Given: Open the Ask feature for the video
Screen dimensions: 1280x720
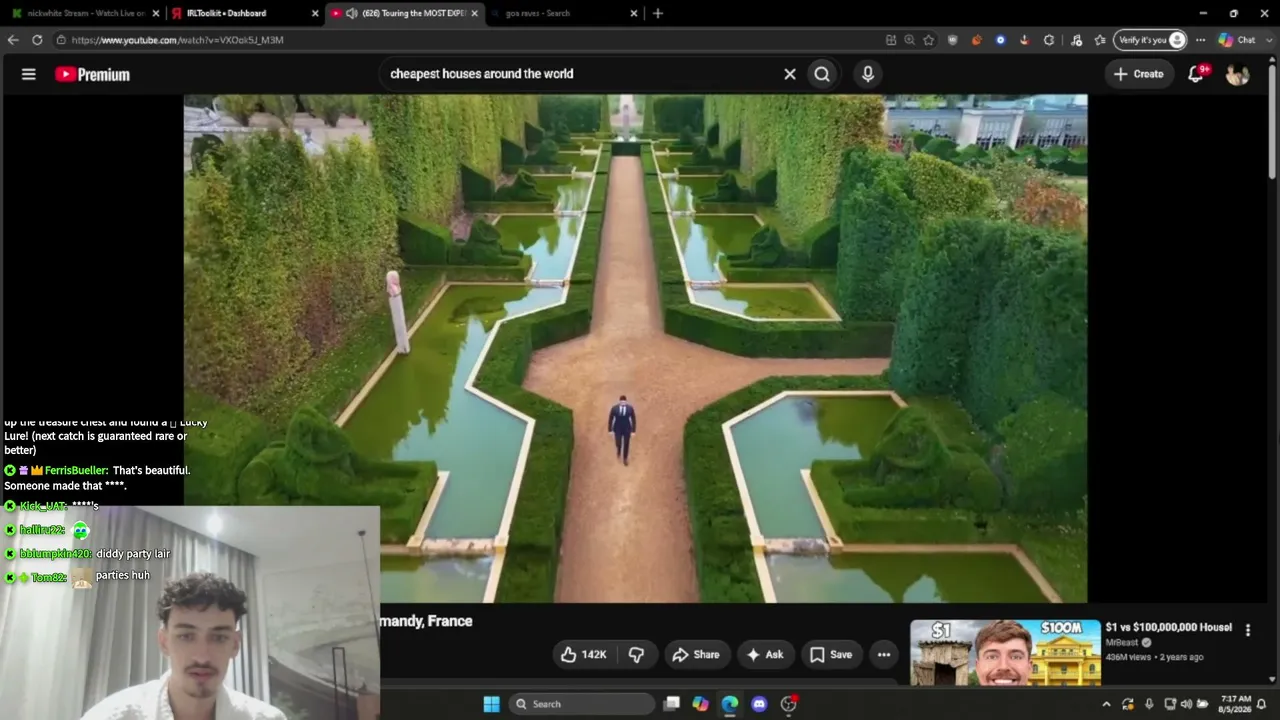Looking at the screenshot, I should (x=765, y=655).
